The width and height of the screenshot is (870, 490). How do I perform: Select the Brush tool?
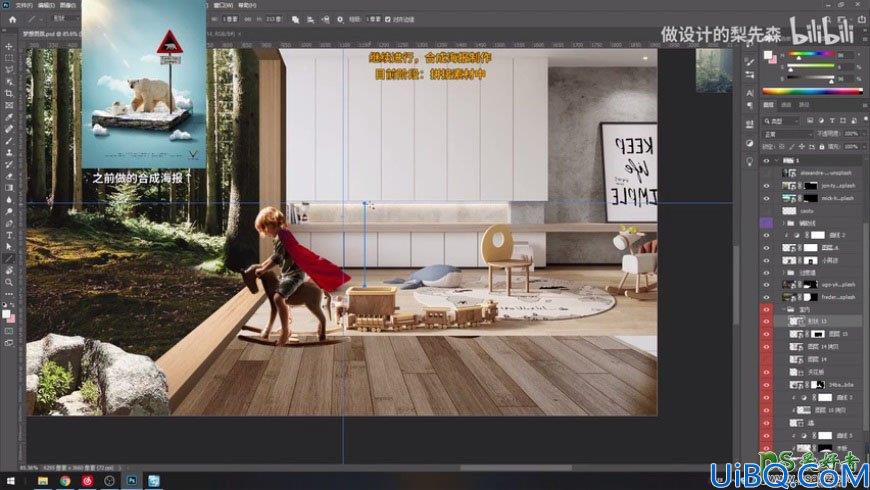click(x=9, y=140)
